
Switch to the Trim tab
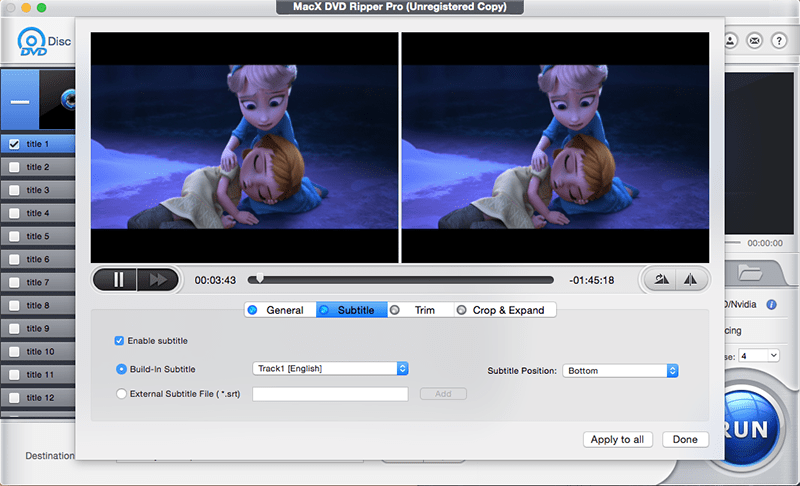tap(420, 310)
